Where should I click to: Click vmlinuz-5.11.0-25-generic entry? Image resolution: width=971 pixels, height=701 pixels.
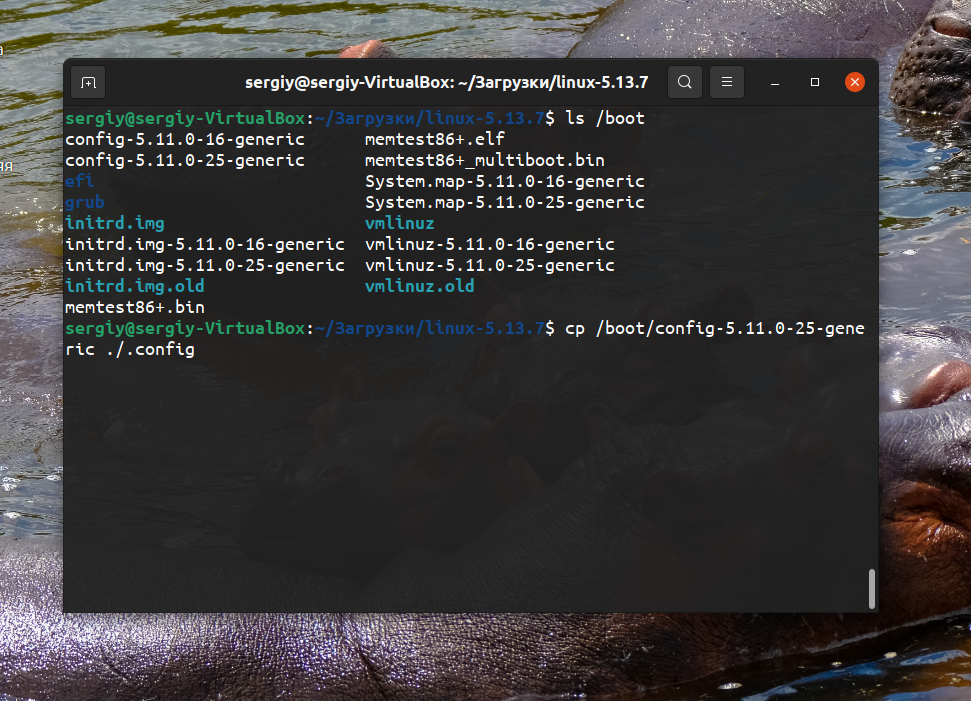[x=489, y=265]
